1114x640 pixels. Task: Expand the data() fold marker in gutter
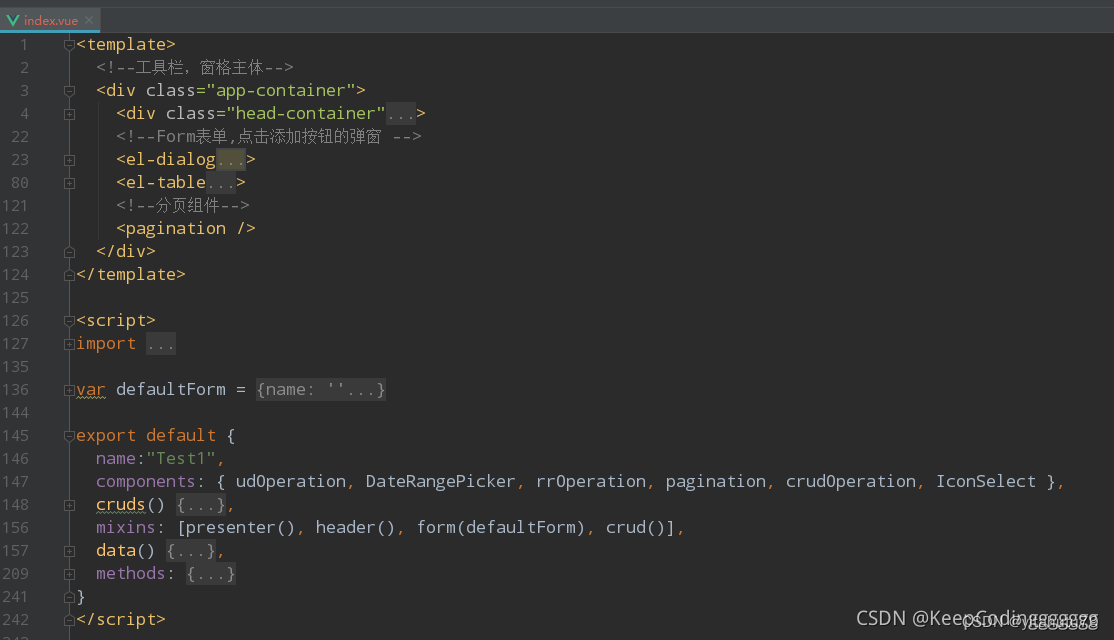[69, 550]
